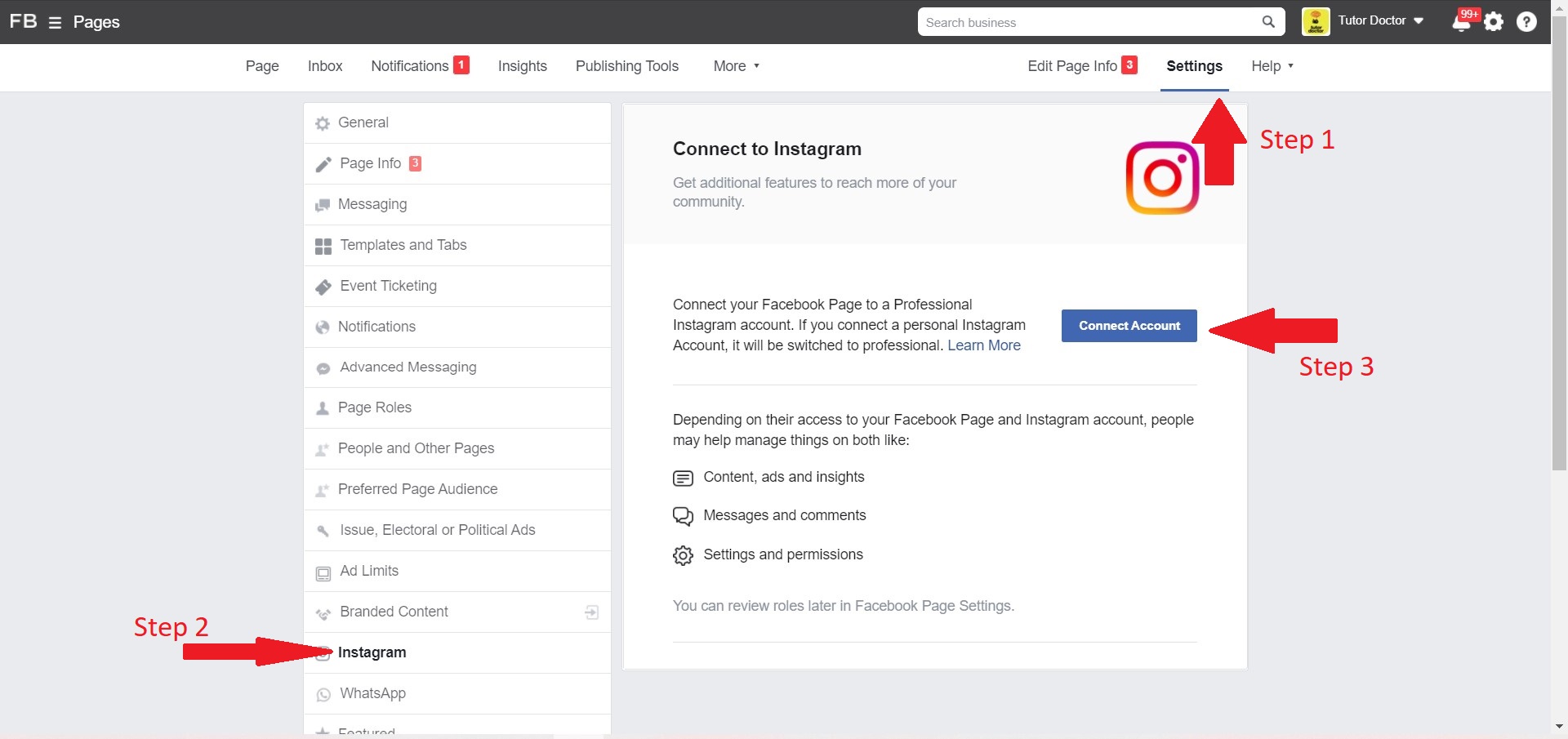Click the Messaging chat icon
1568x739 pixels.
click(x=323, y=205)
